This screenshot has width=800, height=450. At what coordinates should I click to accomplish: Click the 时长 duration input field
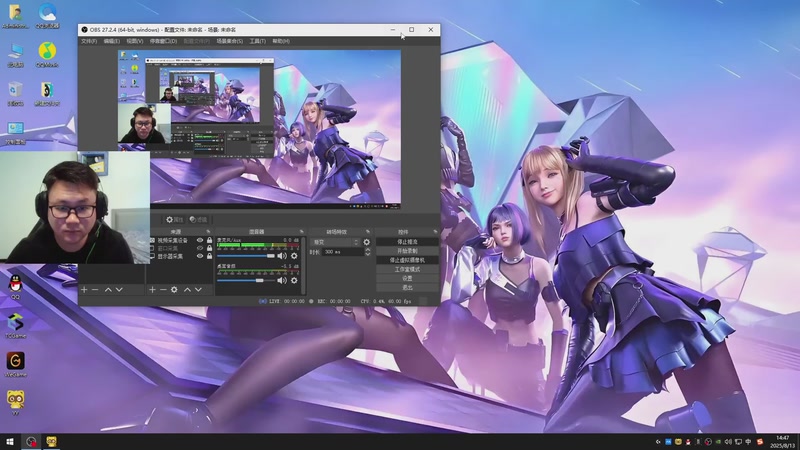pos(342,252)
